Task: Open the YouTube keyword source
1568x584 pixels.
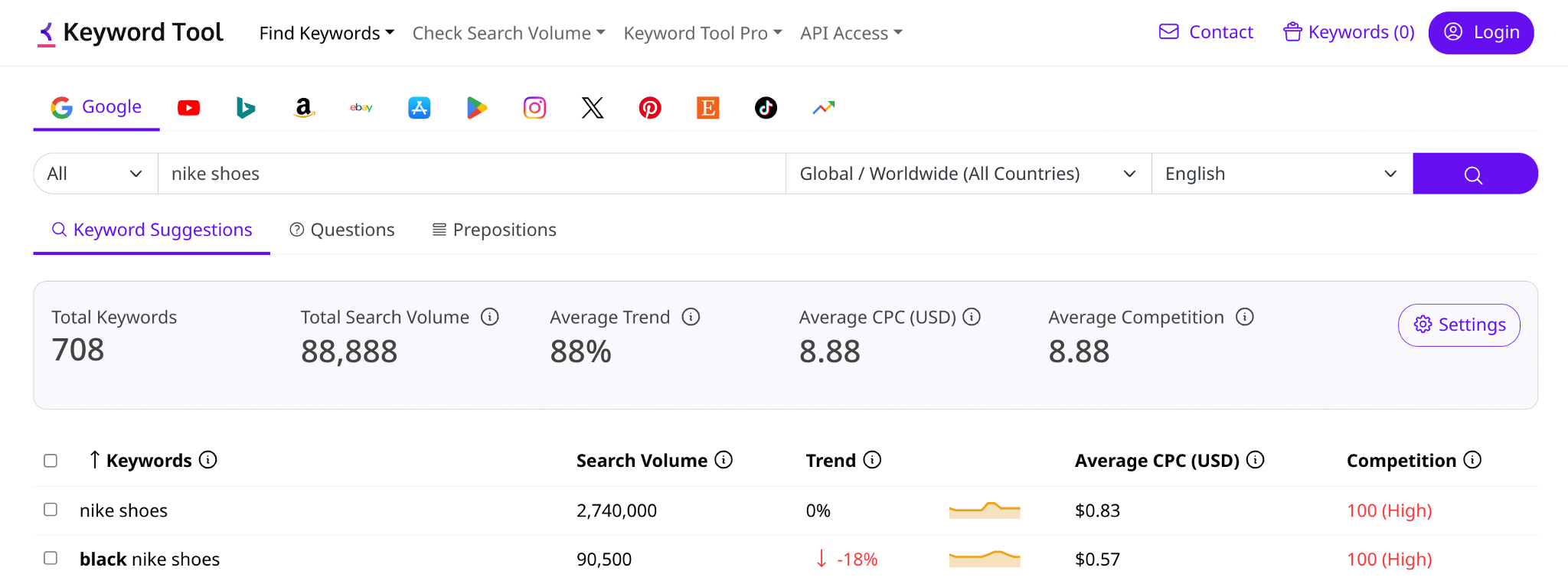Action: point(188,108)
